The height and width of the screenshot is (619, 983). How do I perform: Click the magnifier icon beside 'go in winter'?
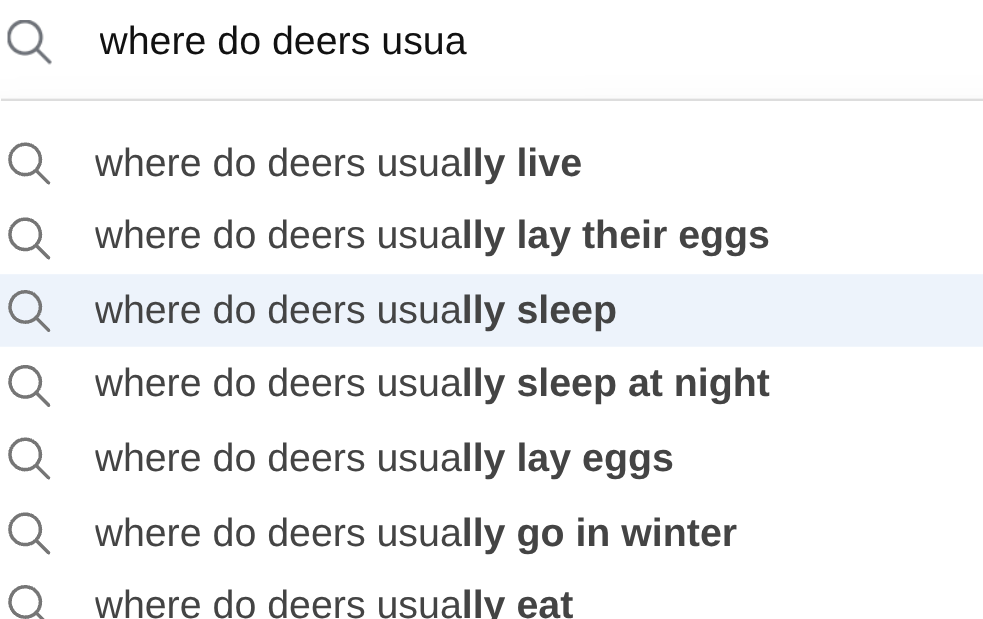29,533
